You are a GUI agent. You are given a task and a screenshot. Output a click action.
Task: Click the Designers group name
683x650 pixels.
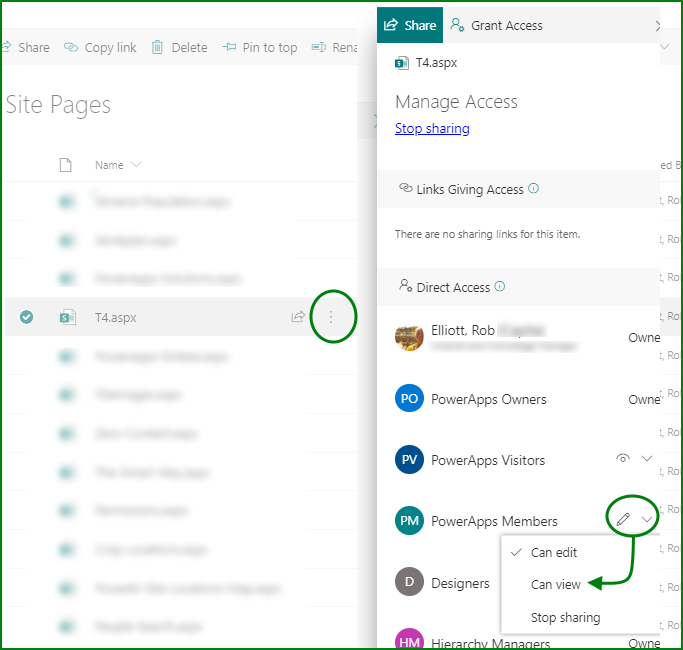pos(460,583)
